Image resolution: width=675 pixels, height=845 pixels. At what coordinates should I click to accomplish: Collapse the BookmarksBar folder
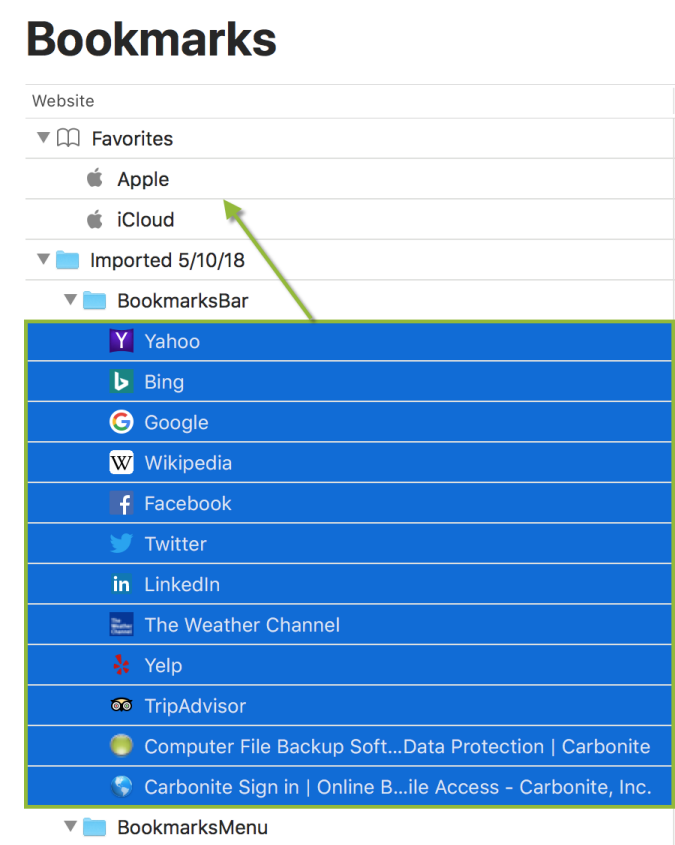coord(70,300)
